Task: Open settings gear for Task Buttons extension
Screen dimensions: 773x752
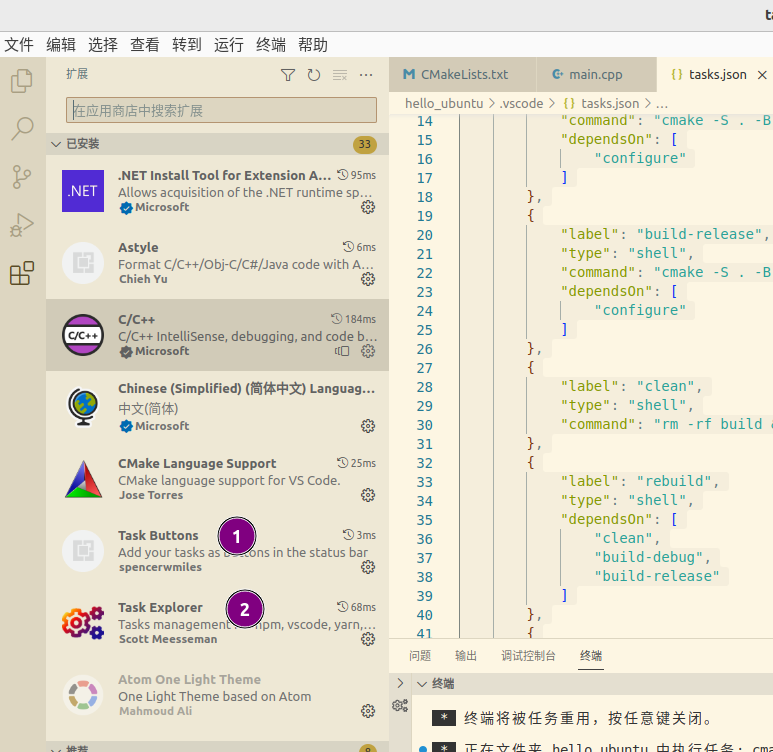Action: 368,567
